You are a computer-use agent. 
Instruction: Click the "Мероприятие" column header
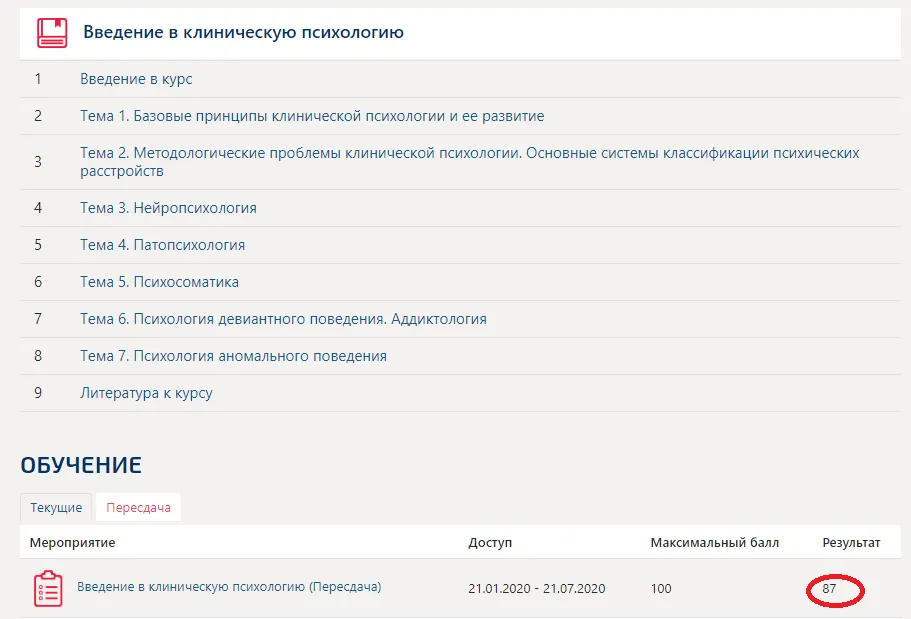[x=72, y=542]
